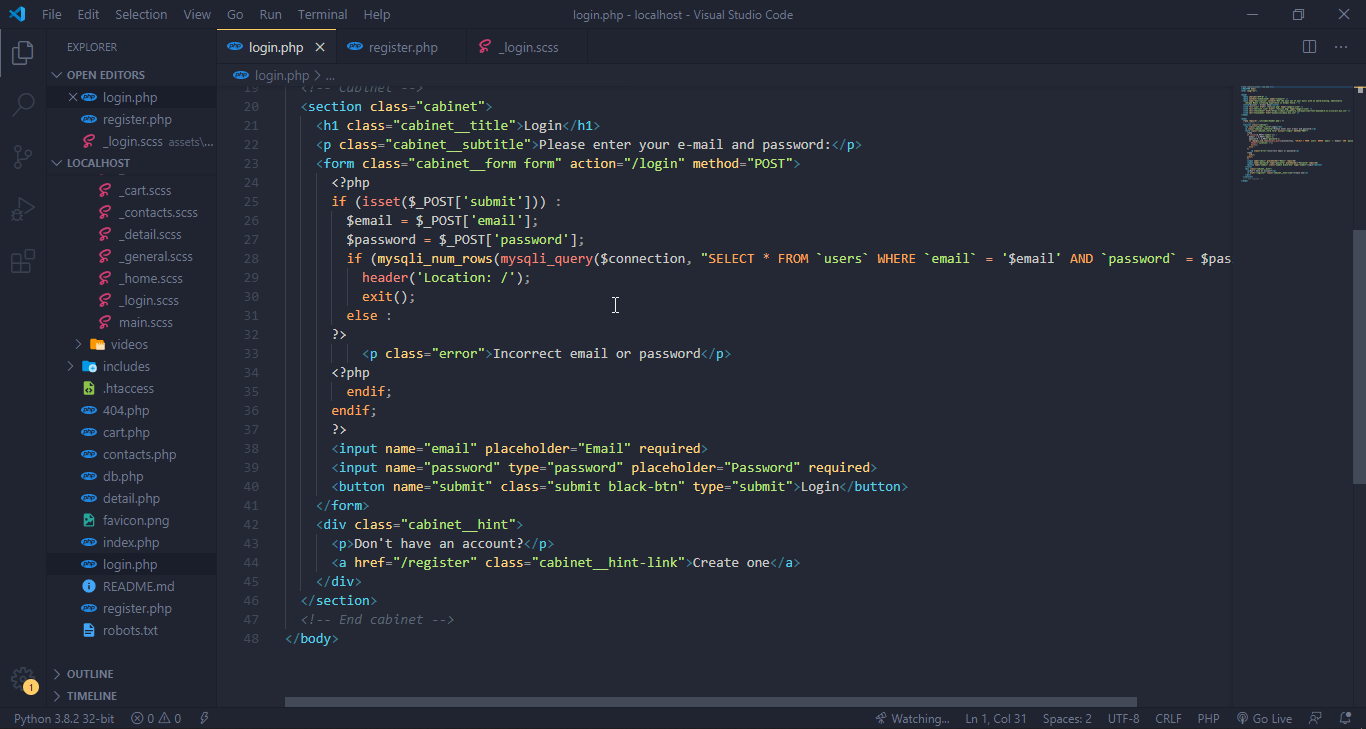Click the VS Code logo icon
1366x729 pixels.
17,14
